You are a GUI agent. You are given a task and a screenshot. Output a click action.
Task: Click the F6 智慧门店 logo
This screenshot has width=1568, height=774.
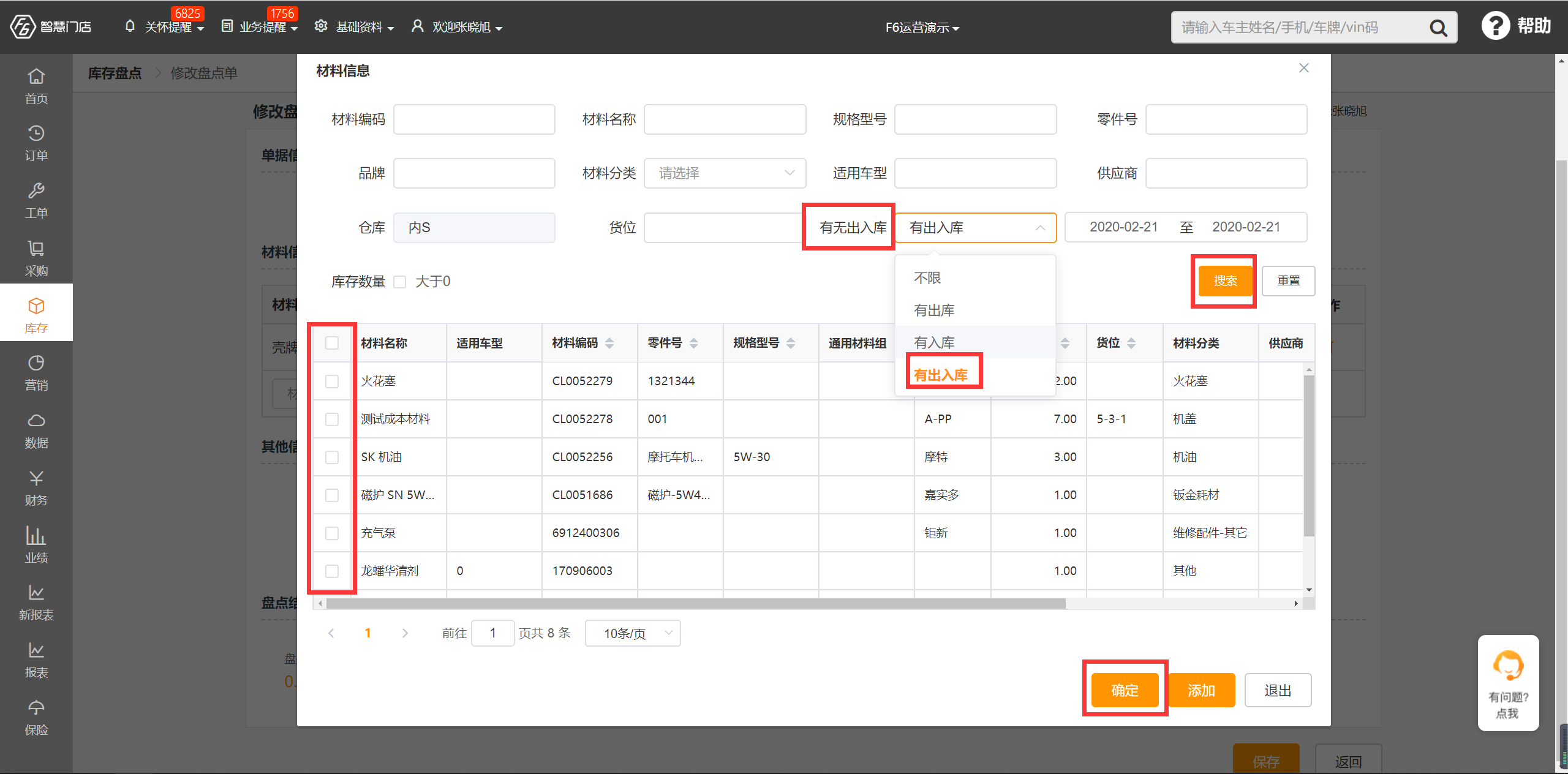point(51,26)
